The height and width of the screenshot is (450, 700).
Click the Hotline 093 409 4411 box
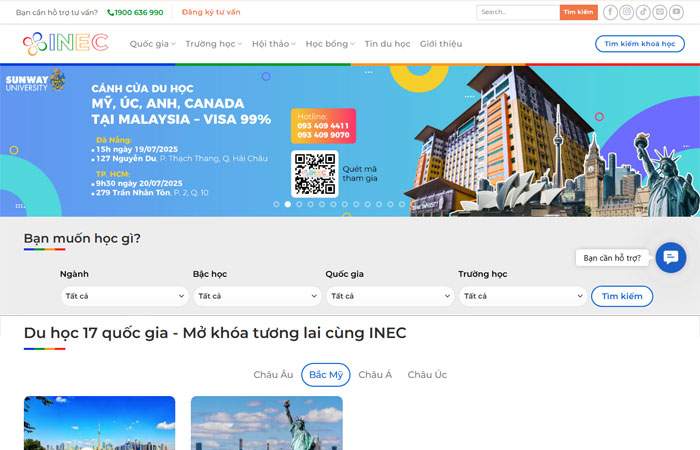click(x=323, y=126)
